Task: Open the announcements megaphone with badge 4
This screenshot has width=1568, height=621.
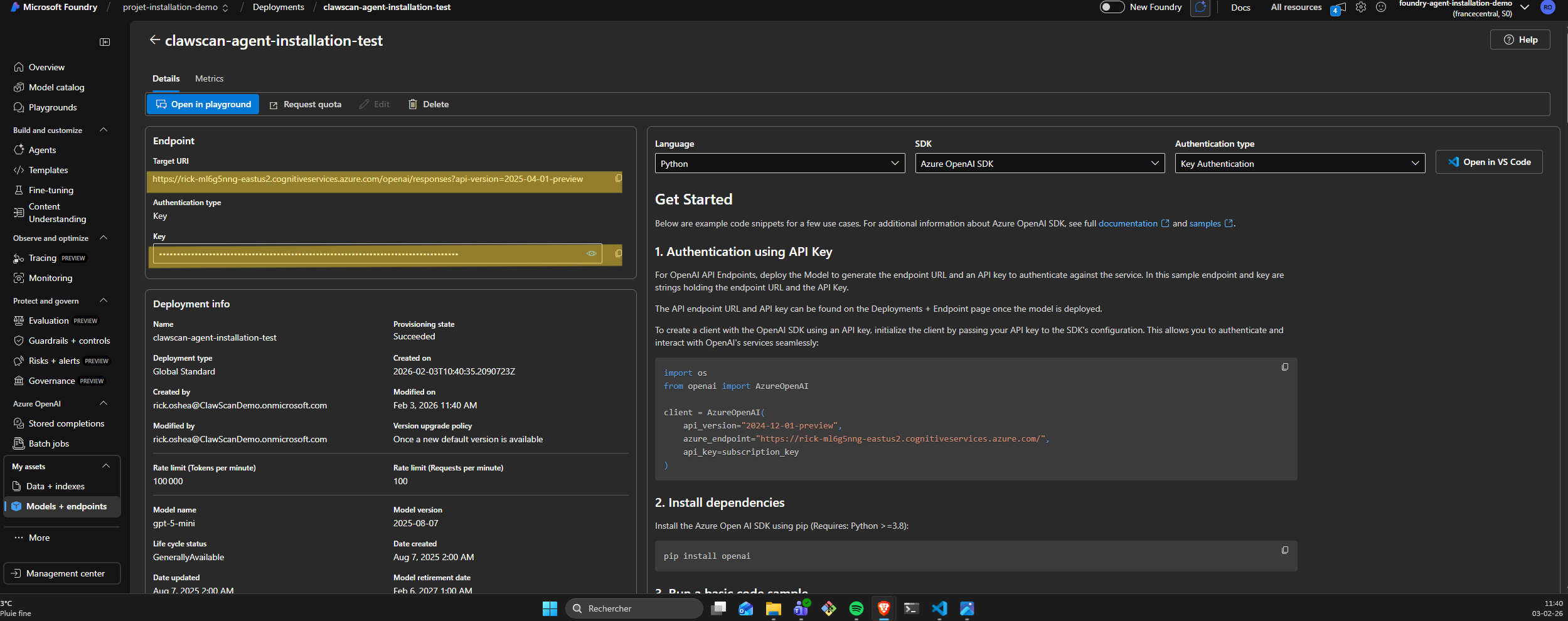Action: click(x=1338, y=8)
